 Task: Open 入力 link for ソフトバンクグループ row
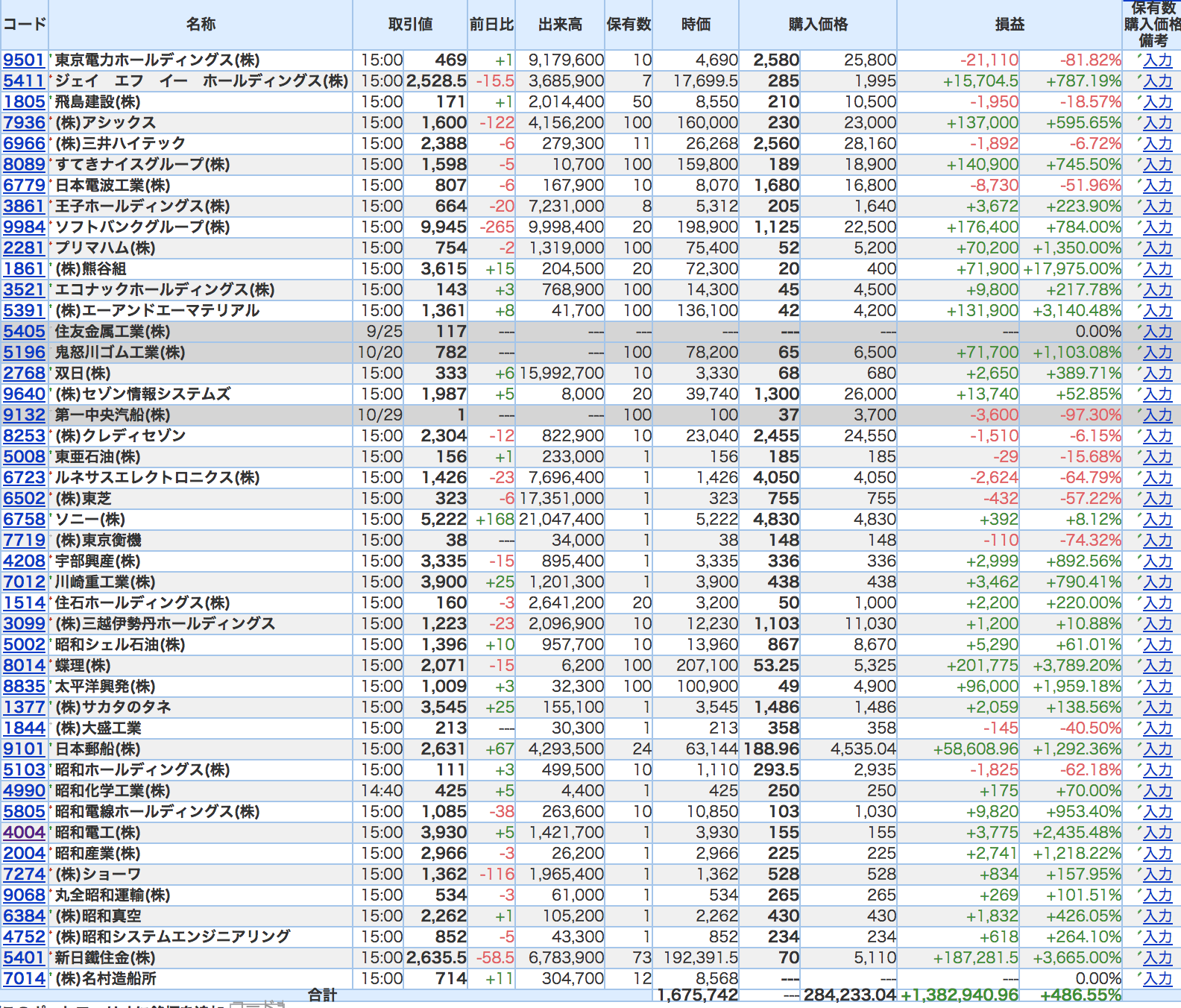[x=1158, y=227]
